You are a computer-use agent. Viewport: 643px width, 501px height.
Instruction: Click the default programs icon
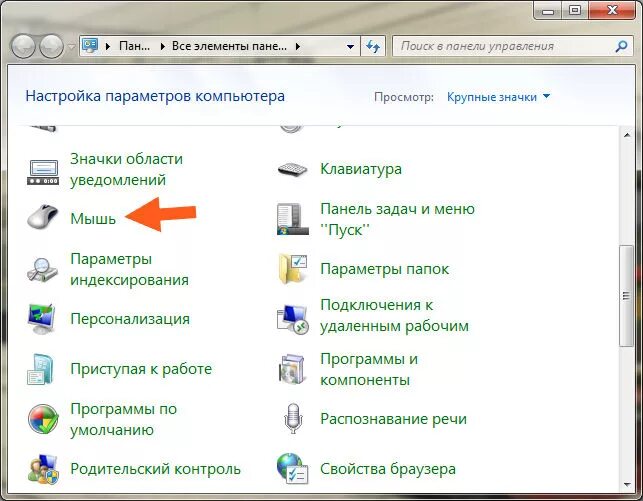click(x=43, y=419)
